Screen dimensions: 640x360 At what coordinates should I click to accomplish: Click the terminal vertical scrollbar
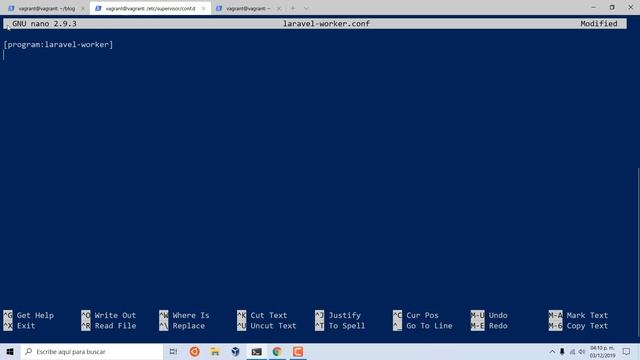[638, 252]
